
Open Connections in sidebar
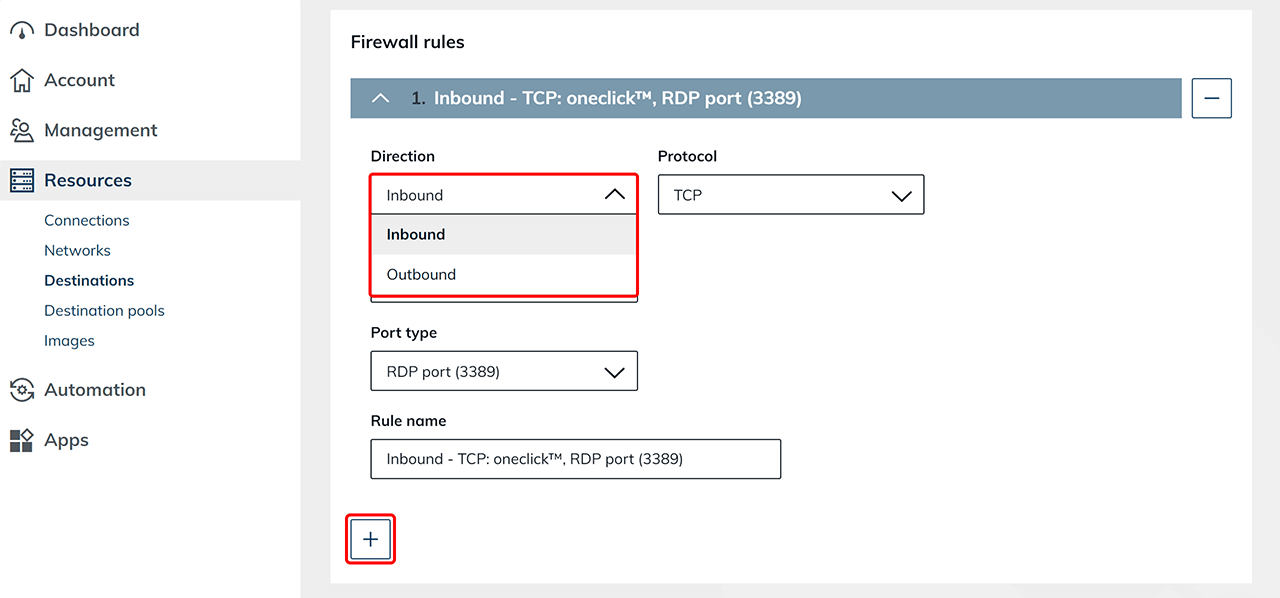pyautogui.click(x=87, y=220)
